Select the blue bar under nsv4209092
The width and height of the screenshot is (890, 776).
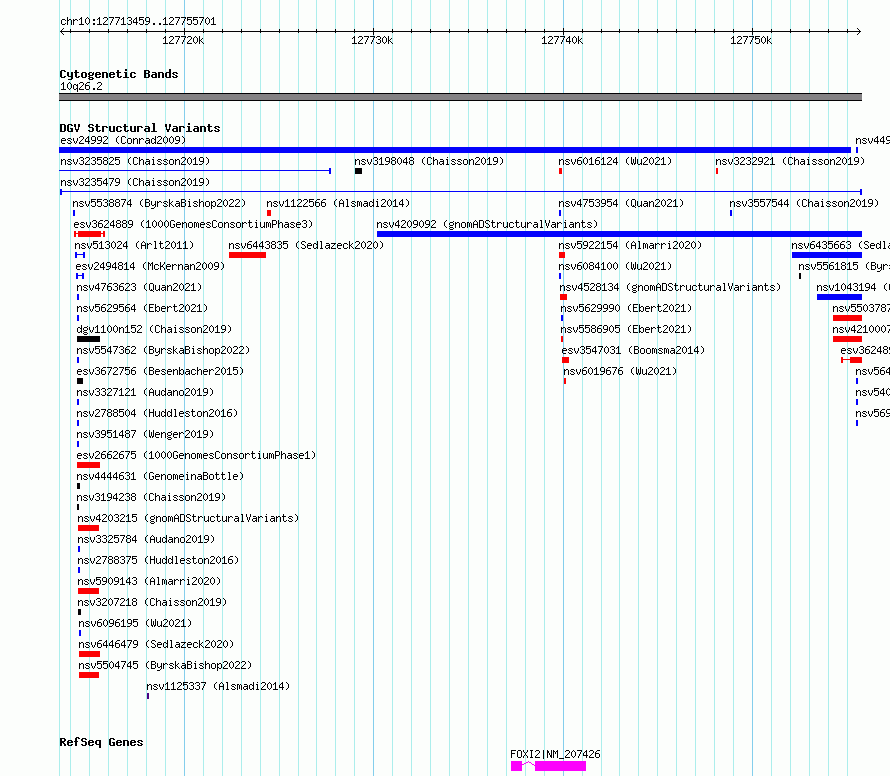point(619,234)
